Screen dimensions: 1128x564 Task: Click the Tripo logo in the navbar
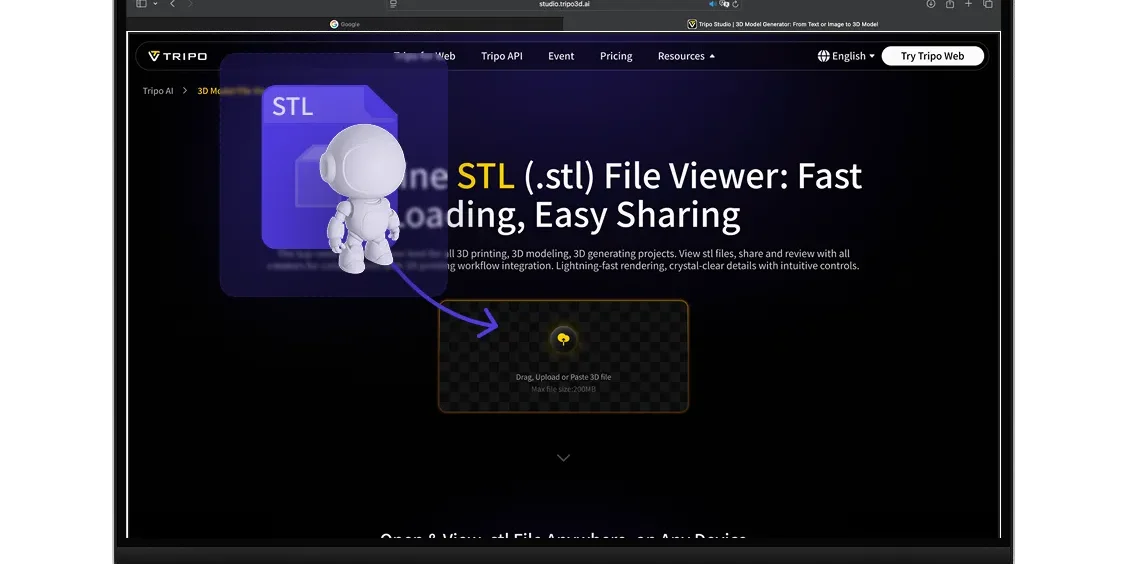coord(178,56)
